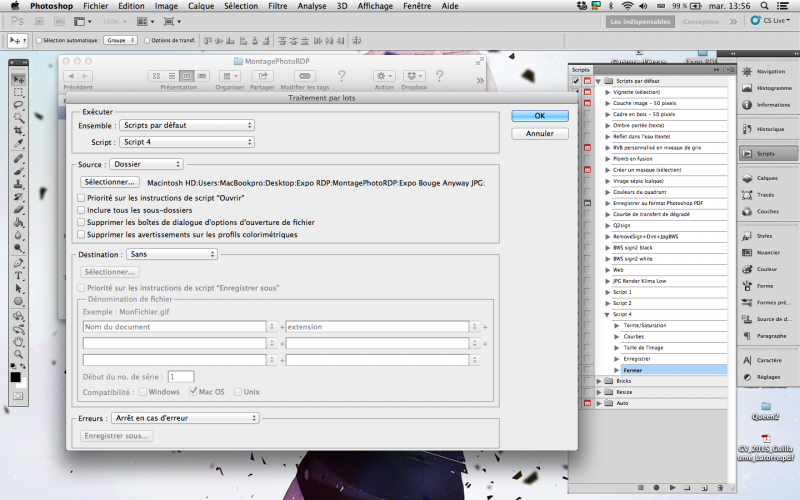Click the foreground color swatch

16,378
